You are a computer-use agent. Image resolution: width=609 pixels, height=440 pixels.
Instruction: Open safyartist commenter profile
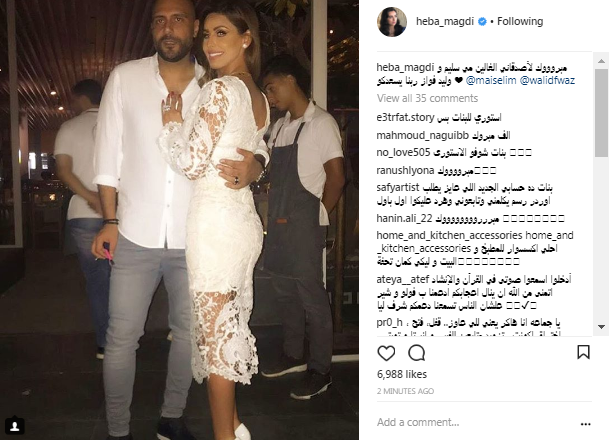(x=398, y=188)
